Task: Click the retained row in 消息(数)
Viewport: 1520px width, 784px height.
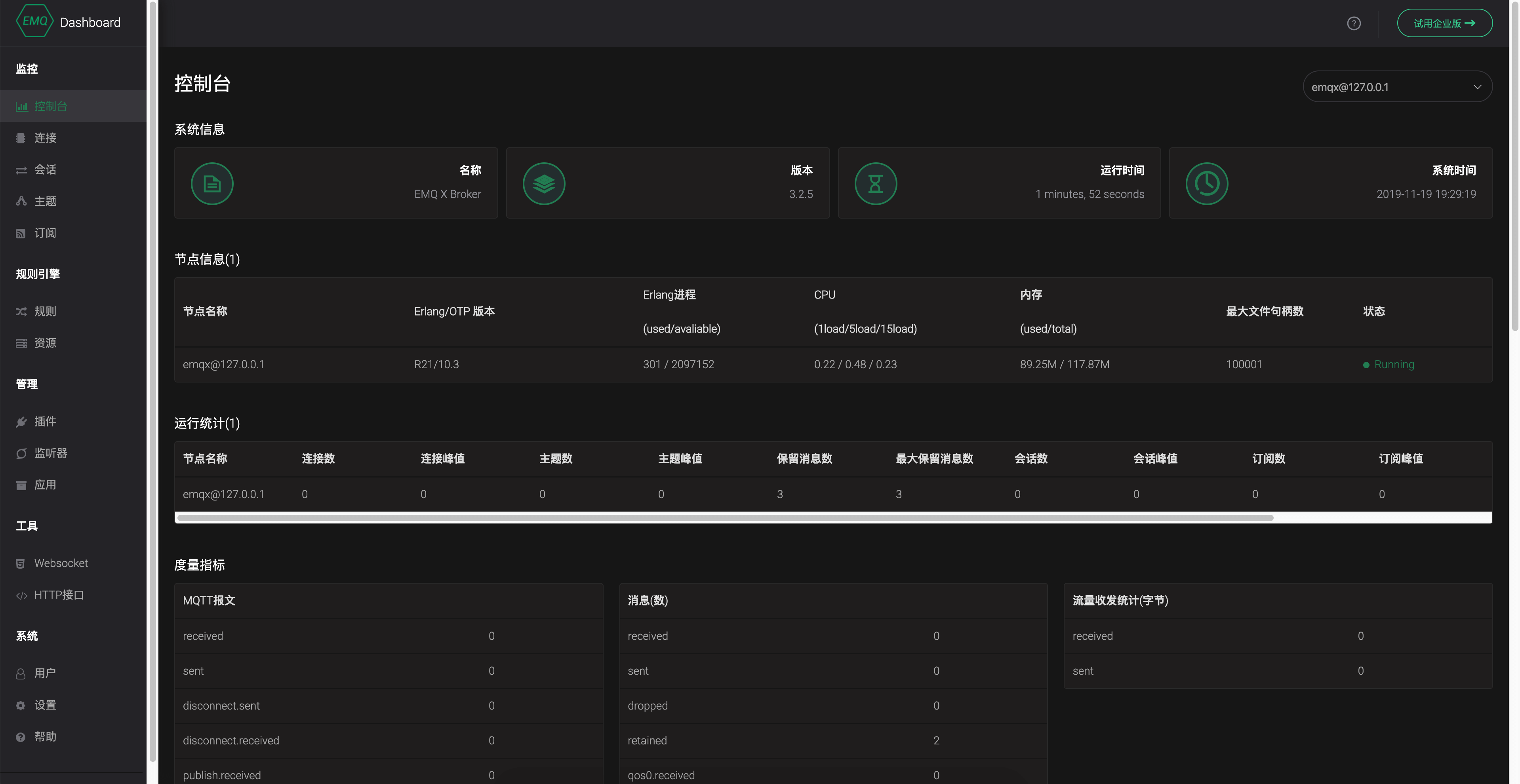Action: point(833,740)
